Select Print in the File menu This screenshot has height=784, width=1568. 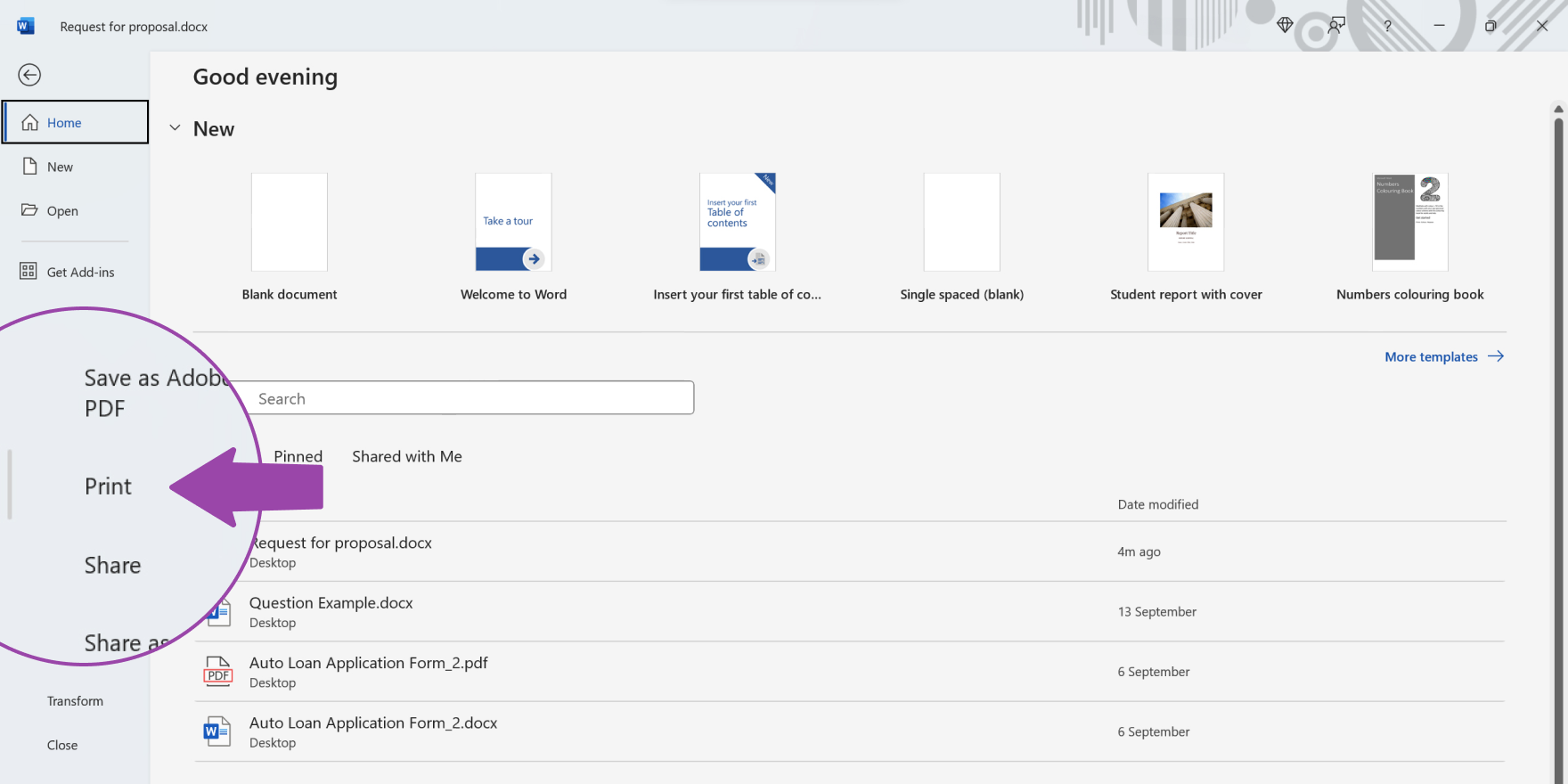point(108,486)
